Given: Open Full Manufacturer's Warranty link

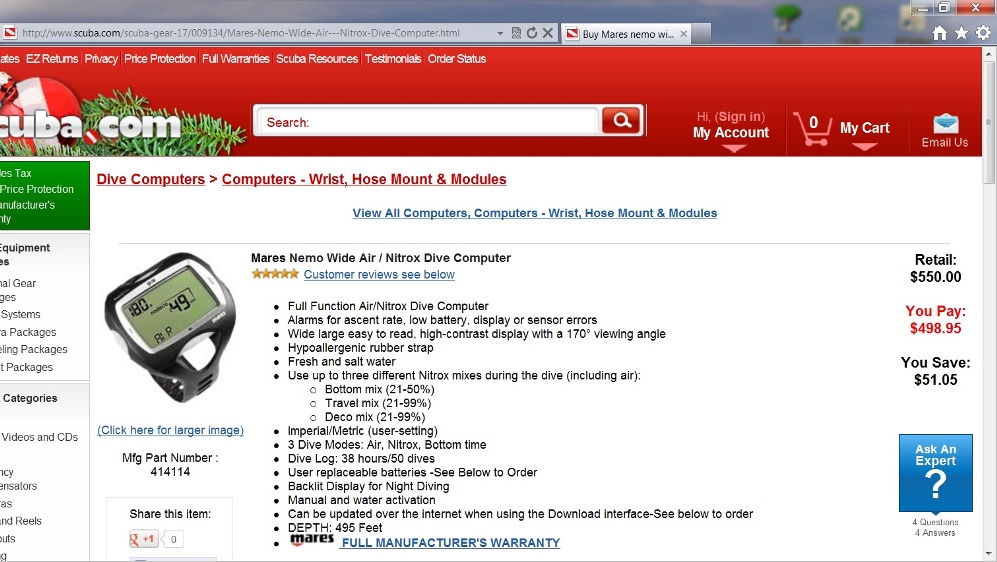Looking at the screenshot, I should click(x=451, y=543).
